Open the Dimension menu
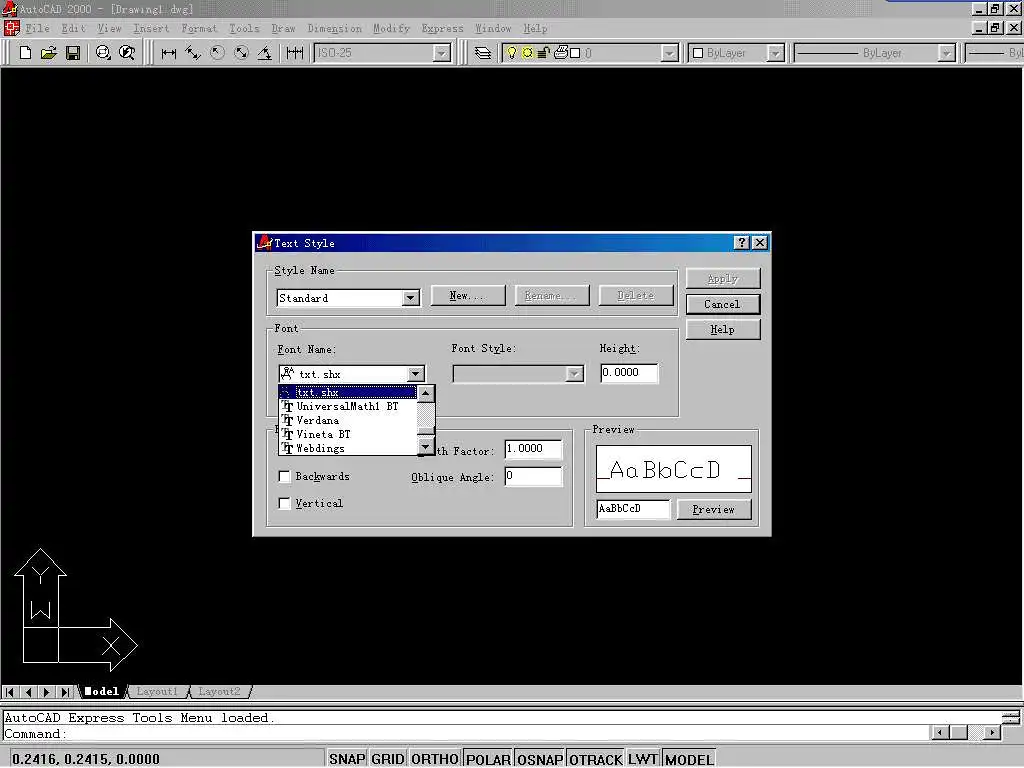The width and height of the screenshot is (1024, 768). pos(334,28)
